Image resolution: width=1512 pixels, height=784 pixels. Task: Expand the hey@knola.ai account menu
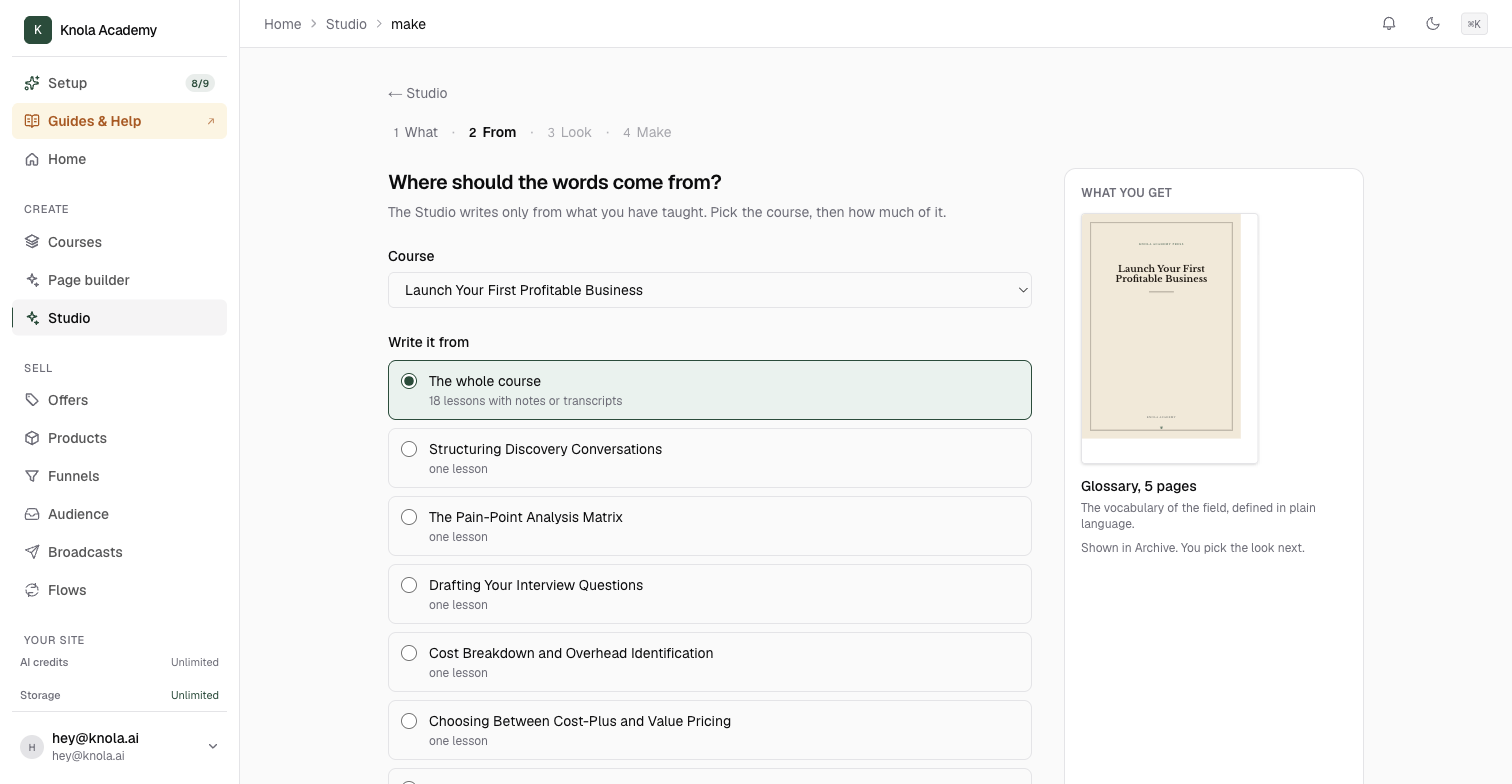(x=120, y=746)
